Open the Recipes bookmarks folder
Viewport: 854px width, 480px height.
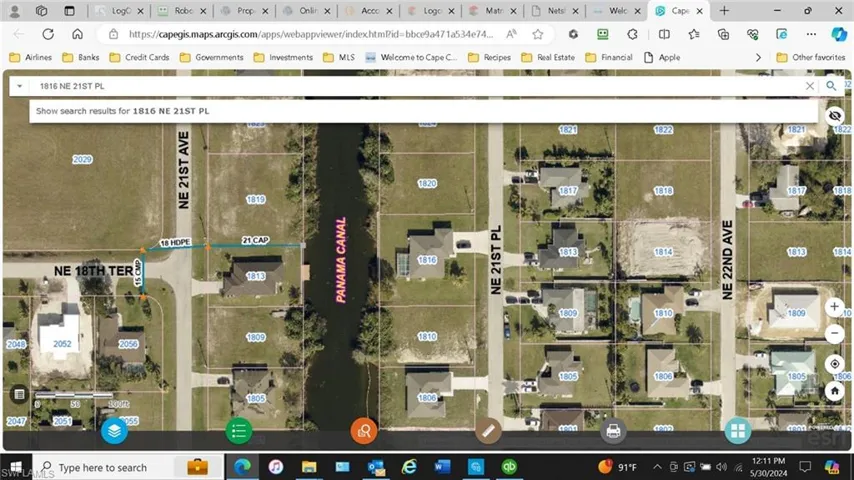[490, 57]
